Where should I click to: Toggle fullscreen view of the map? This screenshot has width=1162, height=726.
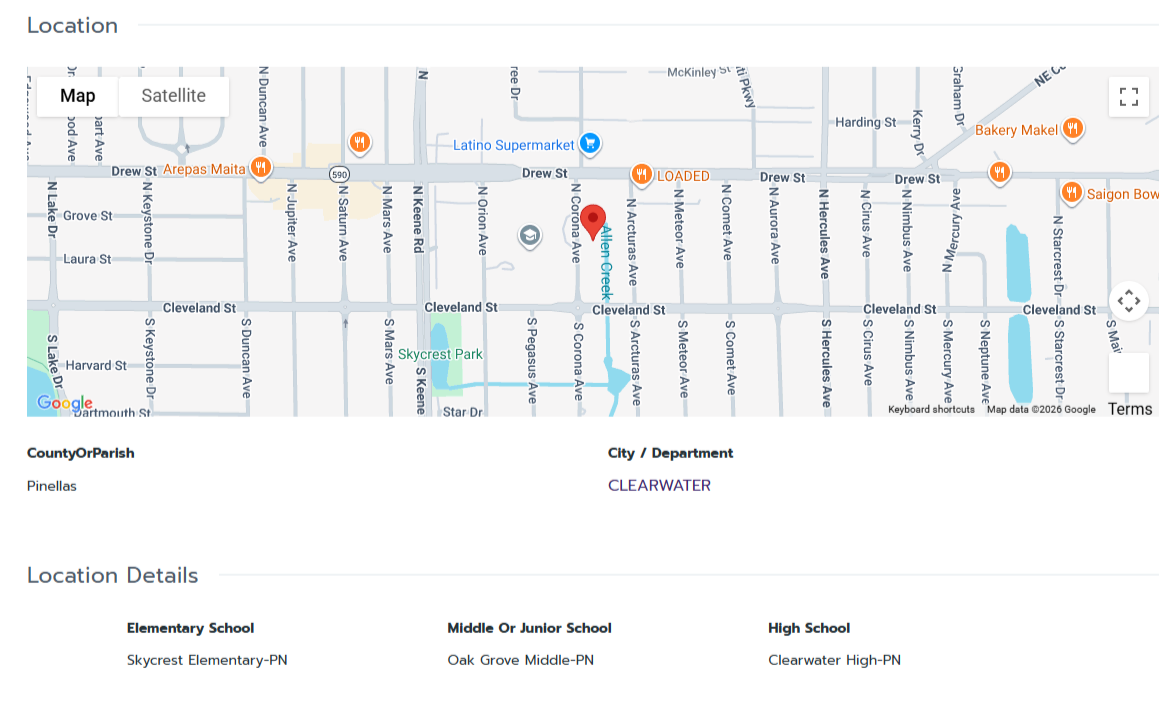coord(1128,97)
